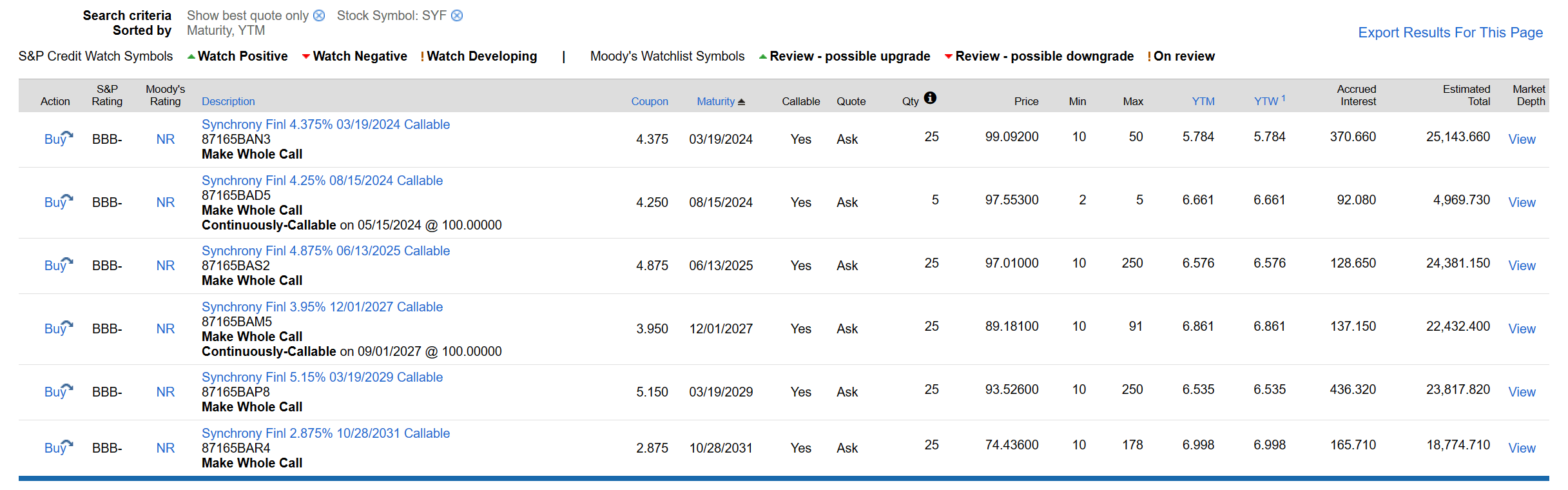Click estimated total 4,969.730
The height and width of the screenshot is (490, 1568).
coord(1462,200)
